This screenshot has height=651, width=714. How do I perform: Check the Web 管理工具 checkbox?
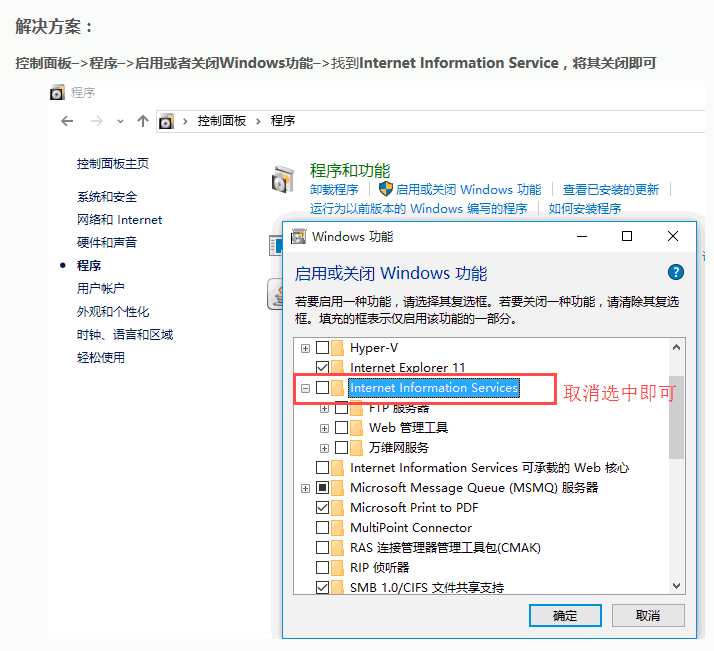342,427
